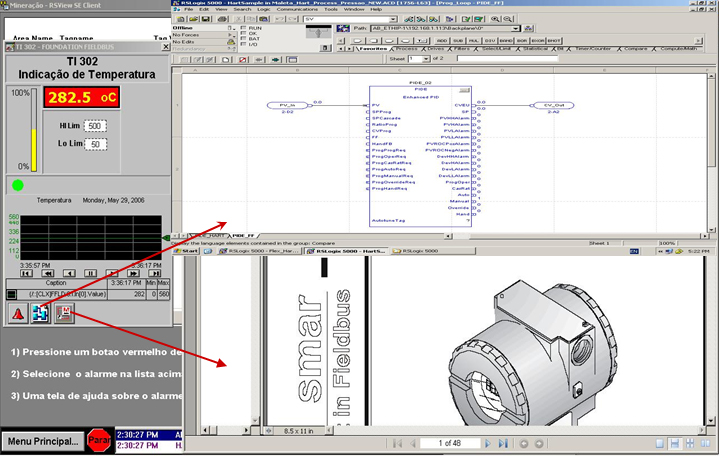Open the Search menu in RSLogix 5000
The width and height of the screenshot is (719, 456).
pyautogui.click(x=242, y=9)
